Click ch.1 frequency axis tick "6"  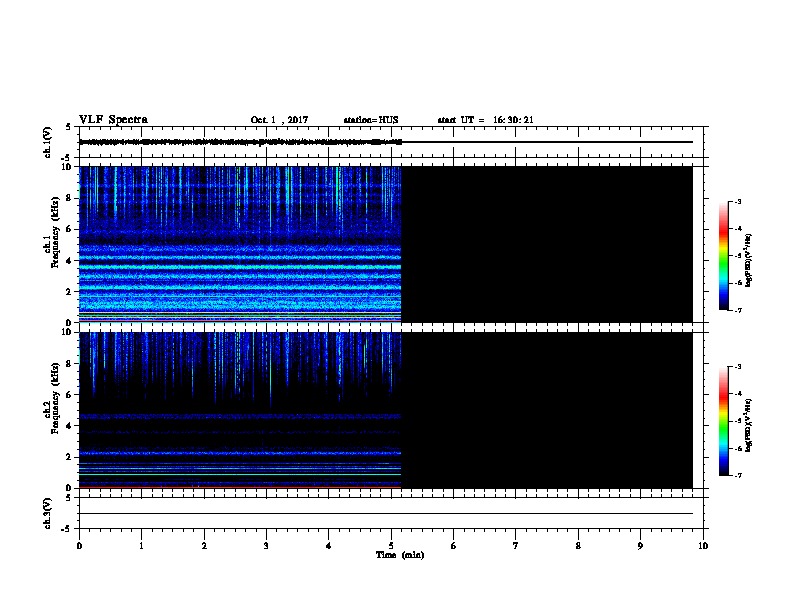(69, 229)
